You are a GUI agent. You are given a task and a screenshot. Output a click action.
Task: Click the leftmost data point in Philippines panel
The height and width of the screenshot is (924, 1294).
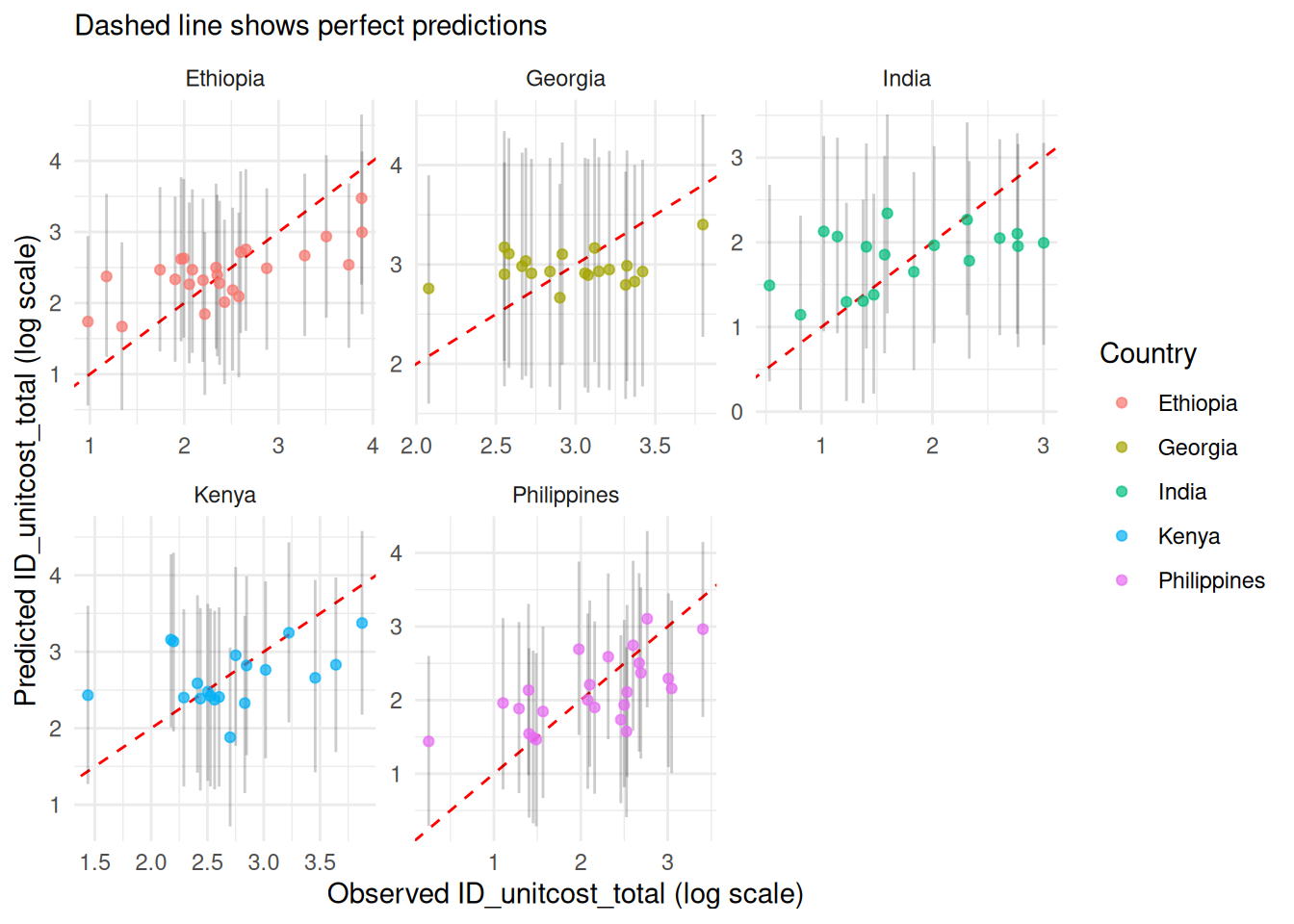(x=428, y=741)
